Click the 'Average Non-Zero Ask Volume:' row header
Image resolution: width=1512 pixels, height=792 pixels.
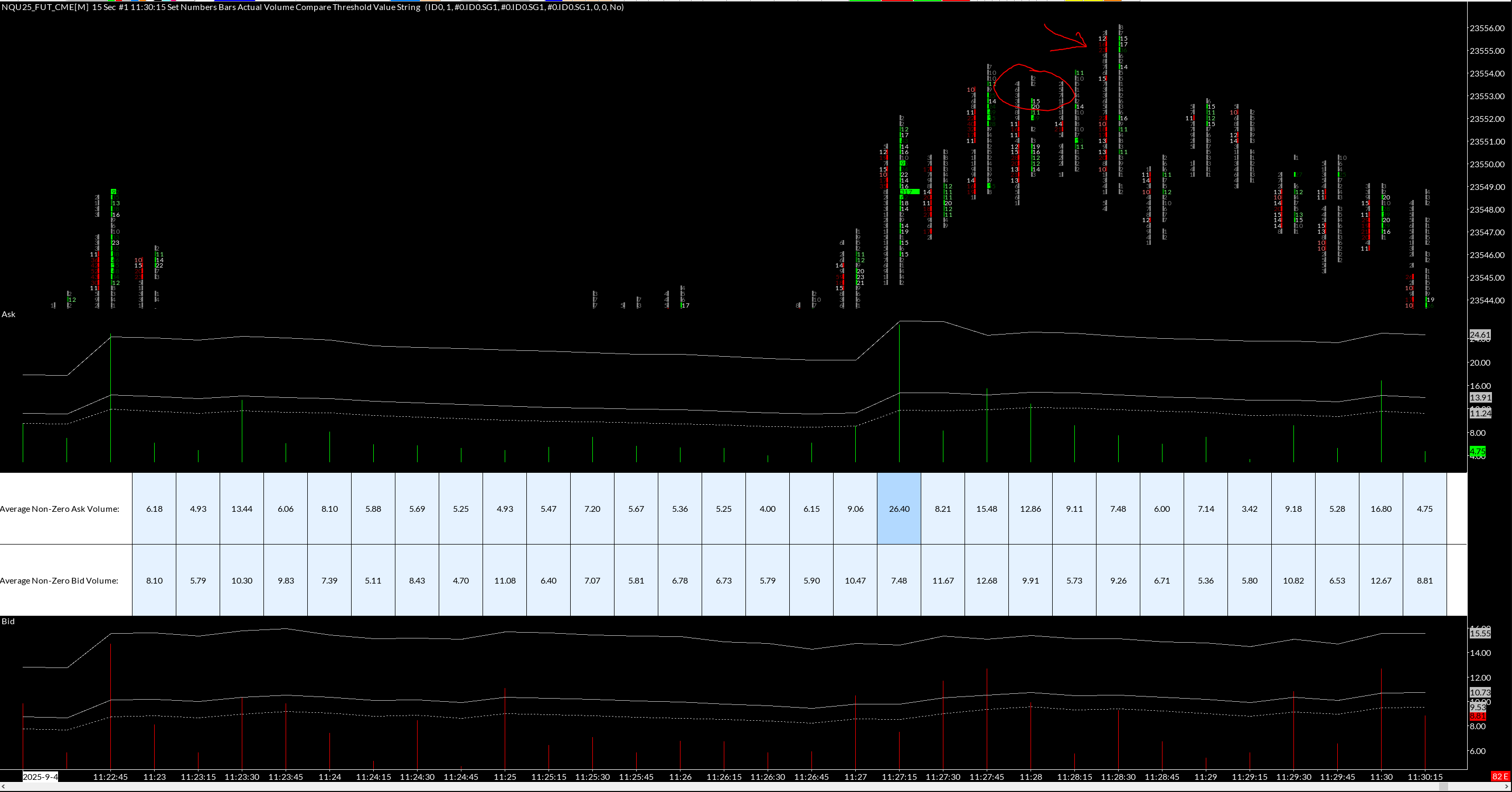60,509
